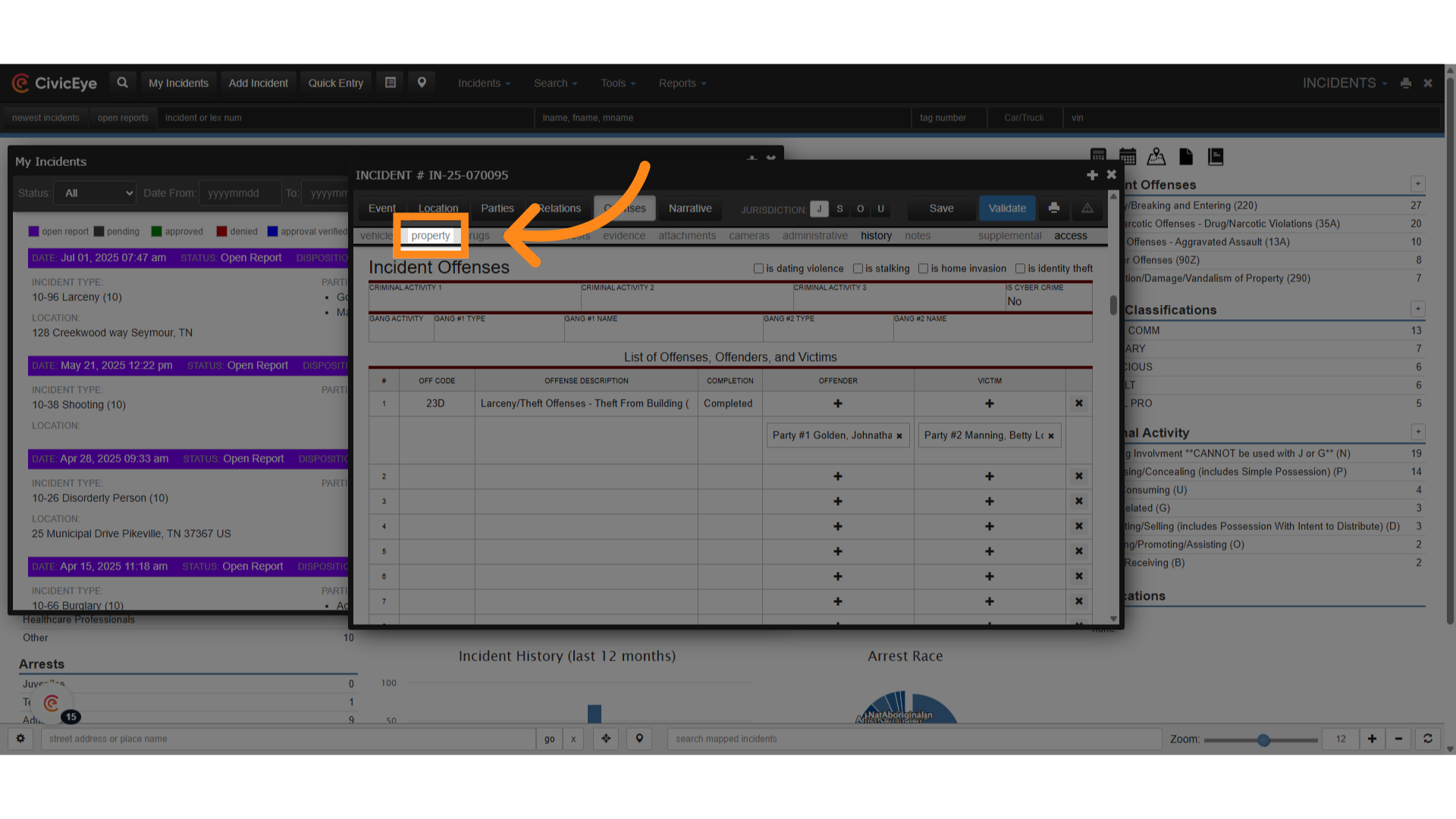Click the location pin icon in map bar
The width and height of the screenshot is (1456, 819).
coord(639,739)
